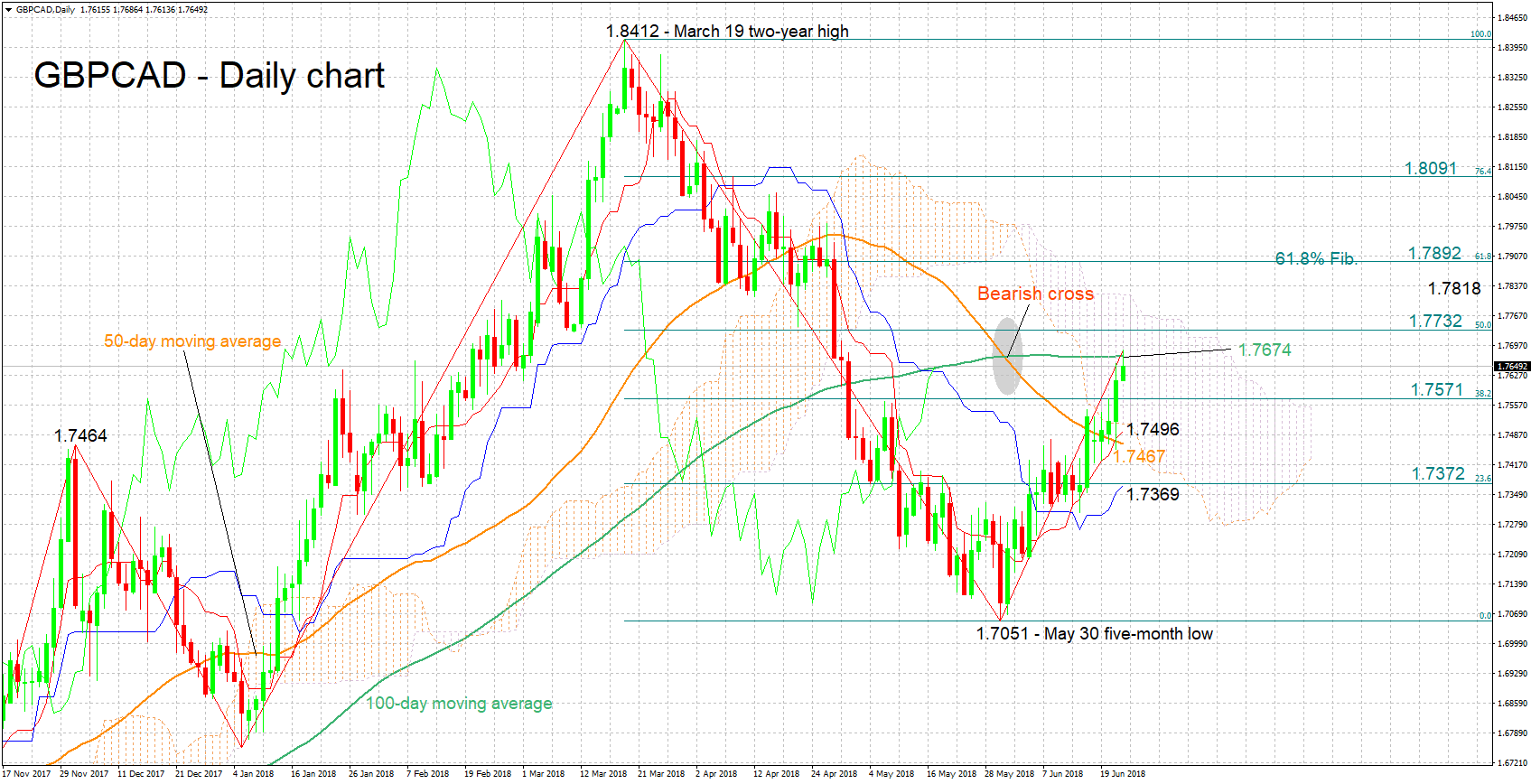
Task: Select the 1.7369 price annotation
Action: pyautogui.click(x=1153, y=495)
